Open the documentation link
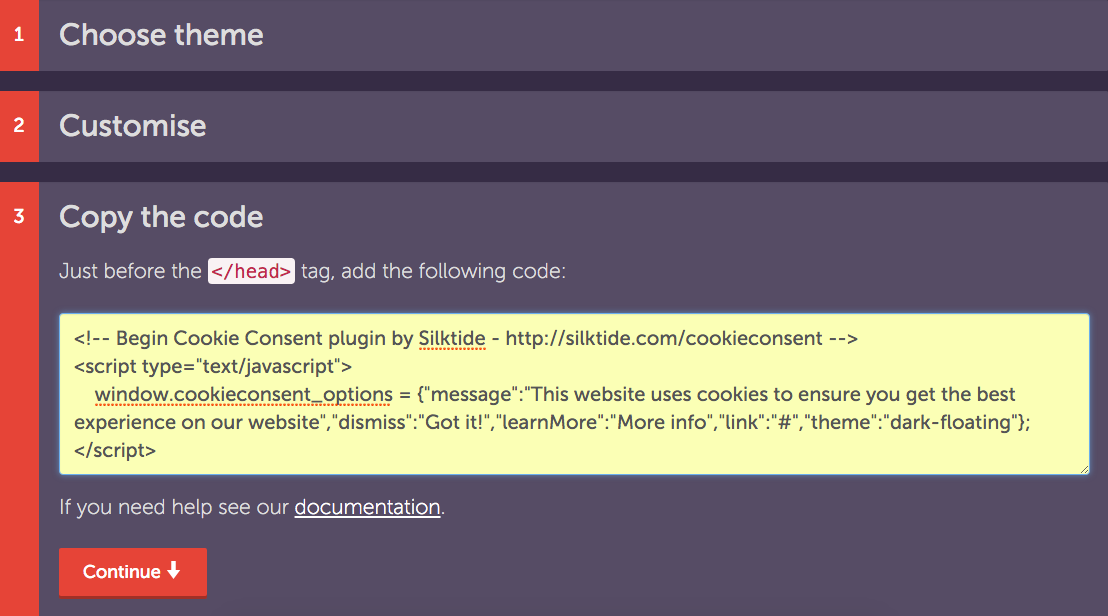The image size is (1108, 616). coord(366,507)
